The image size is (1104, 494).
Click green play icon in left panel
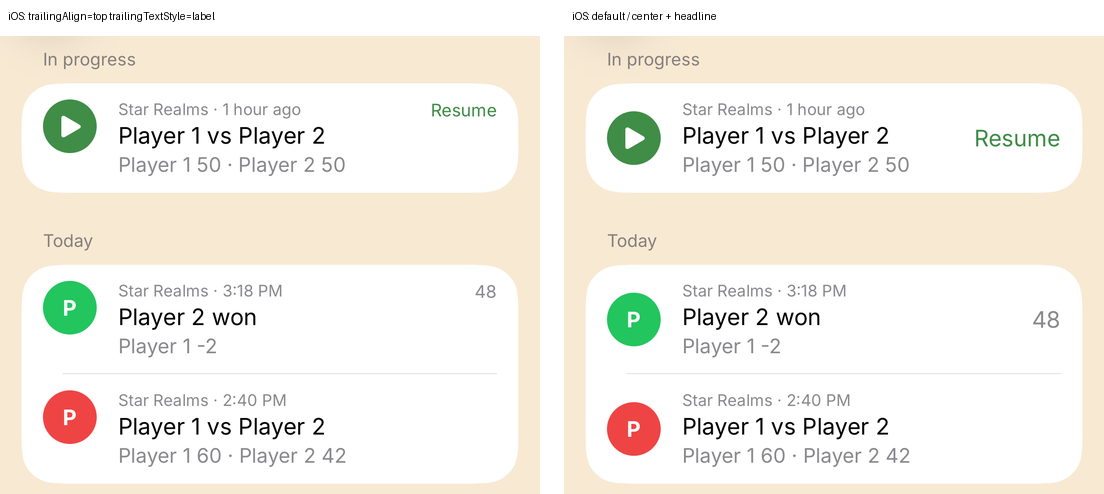click(x=70, y=127)
